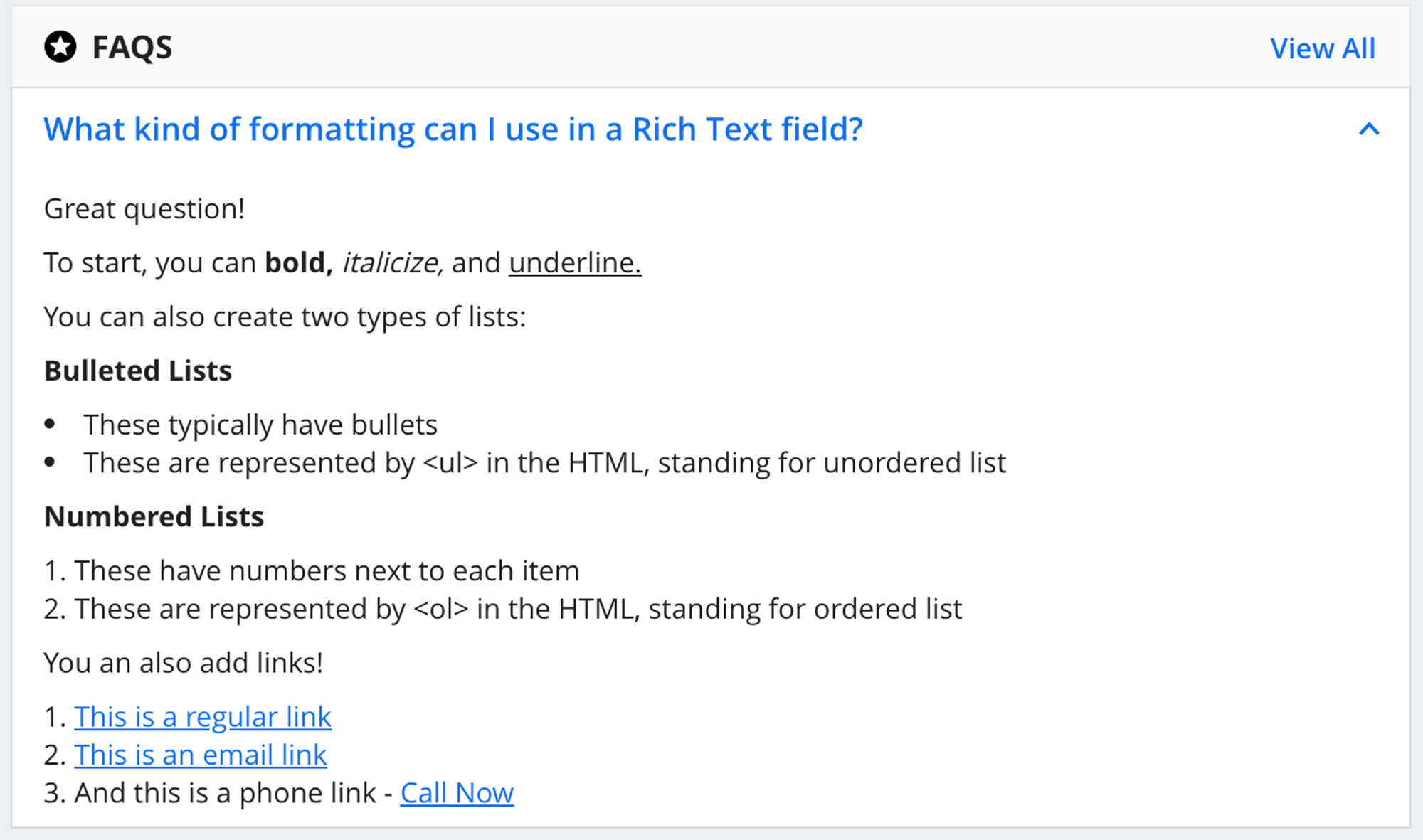
Task: Click the bold word 'bold,'
Action: tap(299, 263)
